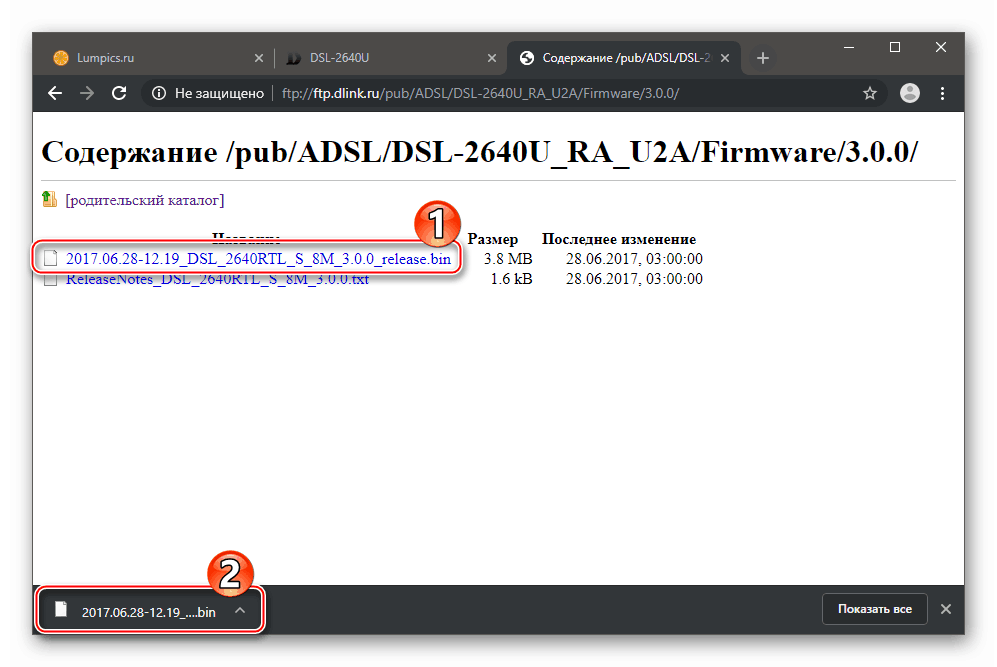The image size is (997, 667).
Task: Open the parent directory folder icon
Action: (50, 200)
